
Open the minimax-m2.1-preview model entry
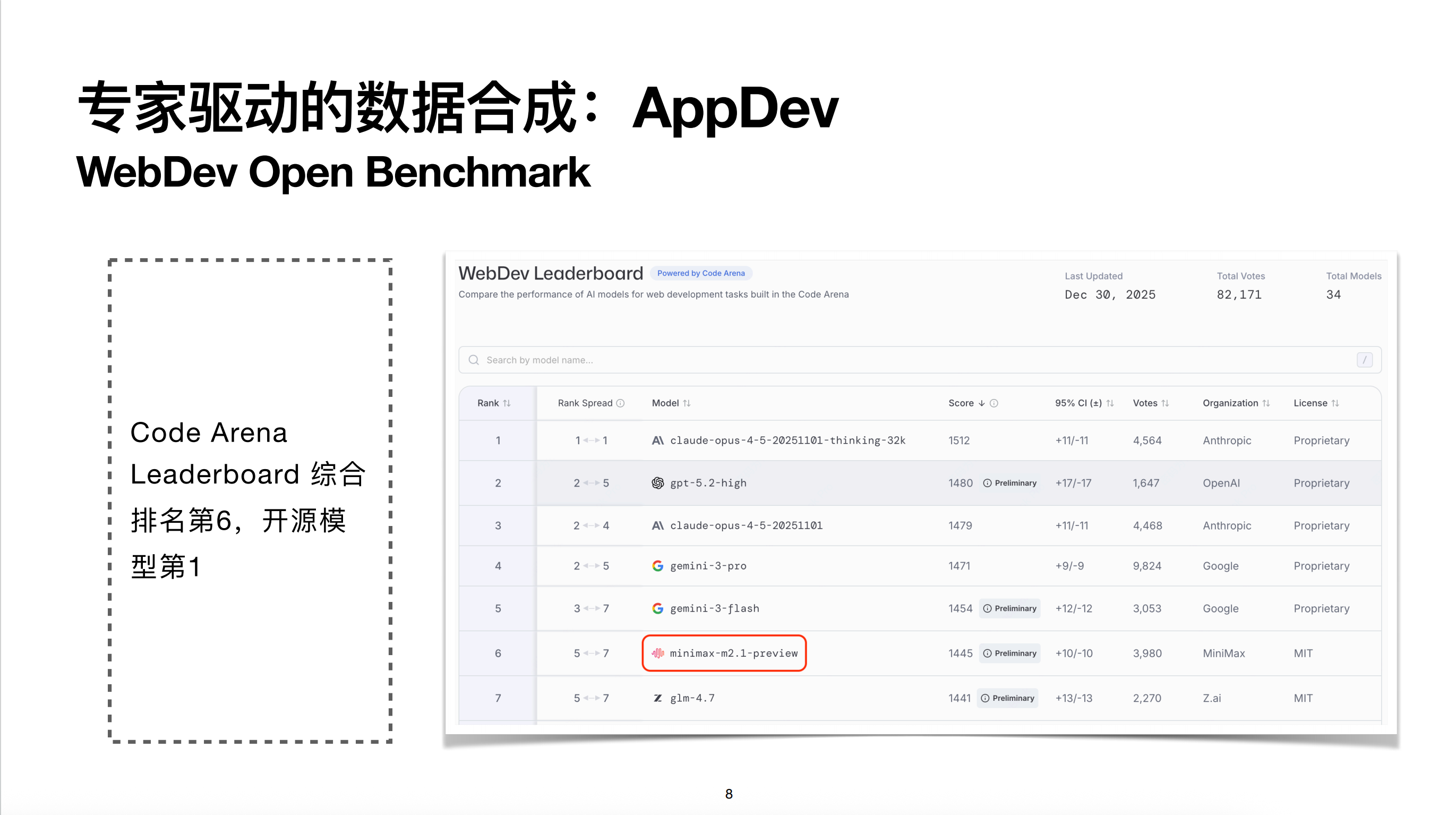point(733,652)
